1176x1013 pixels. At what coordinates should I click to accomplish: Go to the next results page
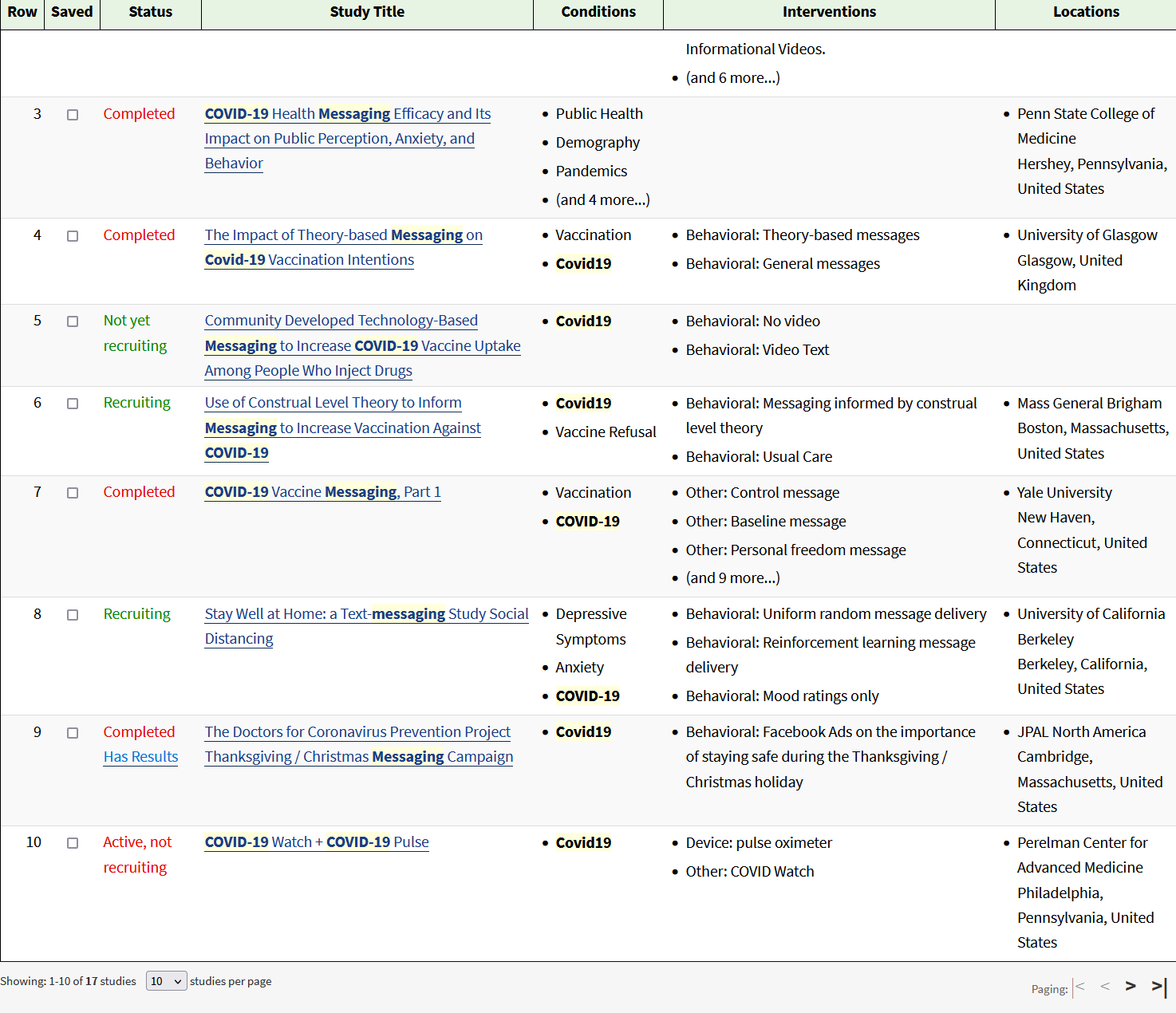(1131, 987)
